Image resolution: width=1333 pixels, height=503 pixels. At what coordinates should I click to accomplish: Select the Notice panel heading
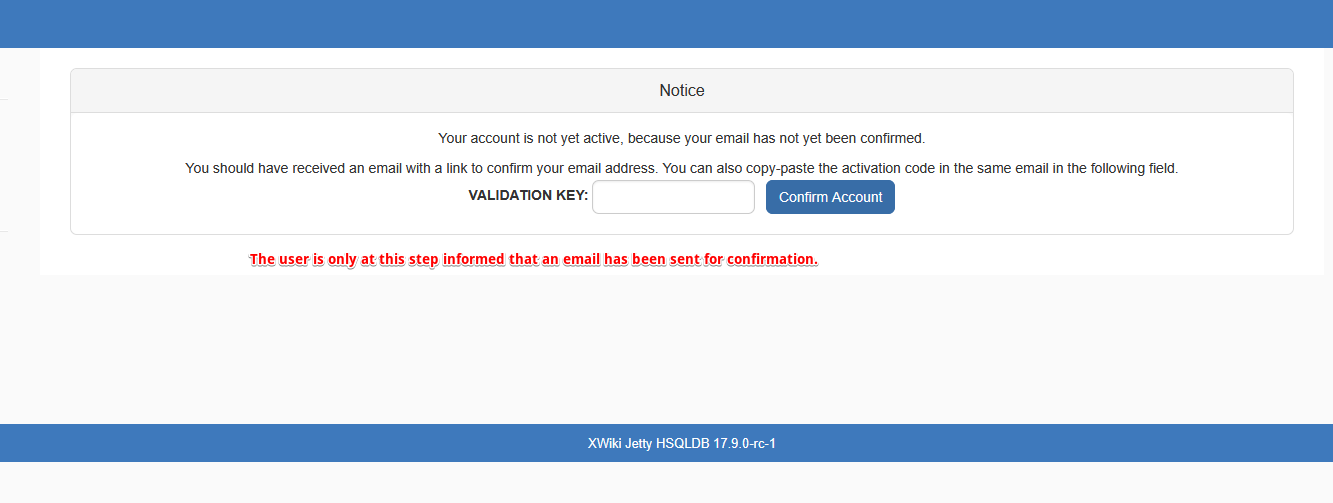(x=681, y=91)
